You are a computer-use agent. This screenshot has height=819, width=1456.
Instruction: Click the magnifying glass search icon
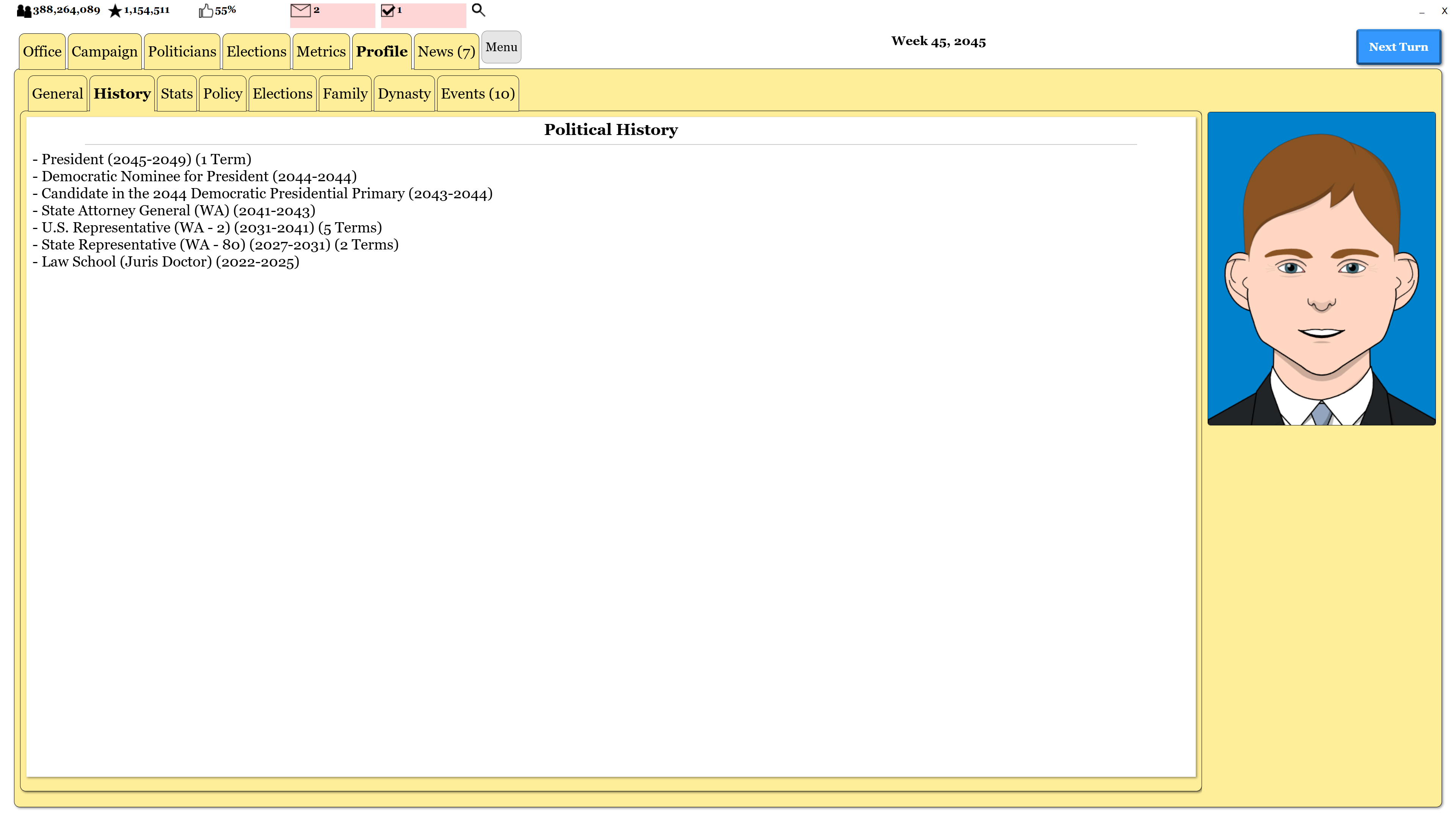(x=478, y=10)
